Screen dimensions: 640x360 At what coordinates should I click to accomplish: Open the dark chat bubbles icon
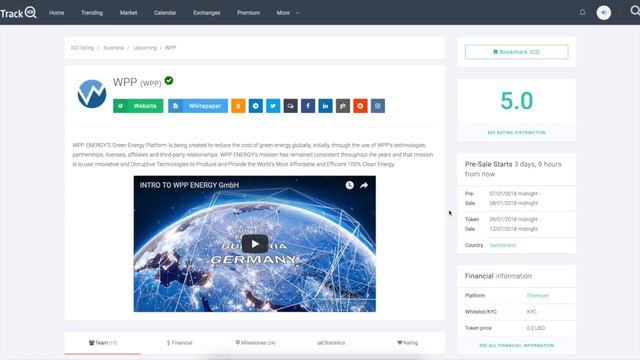[291, 106]
